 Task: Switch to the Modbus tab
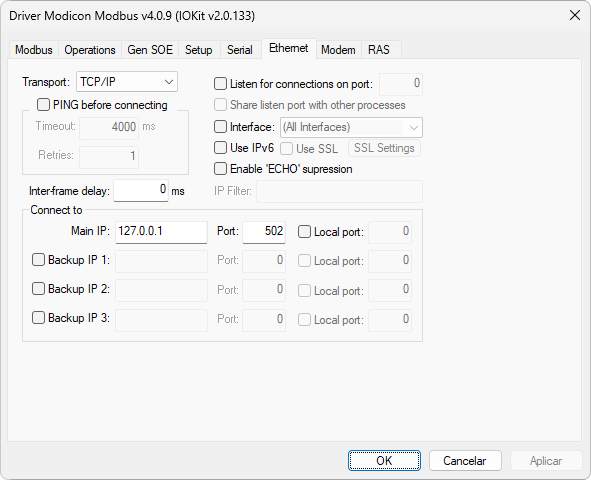(34, 50)
